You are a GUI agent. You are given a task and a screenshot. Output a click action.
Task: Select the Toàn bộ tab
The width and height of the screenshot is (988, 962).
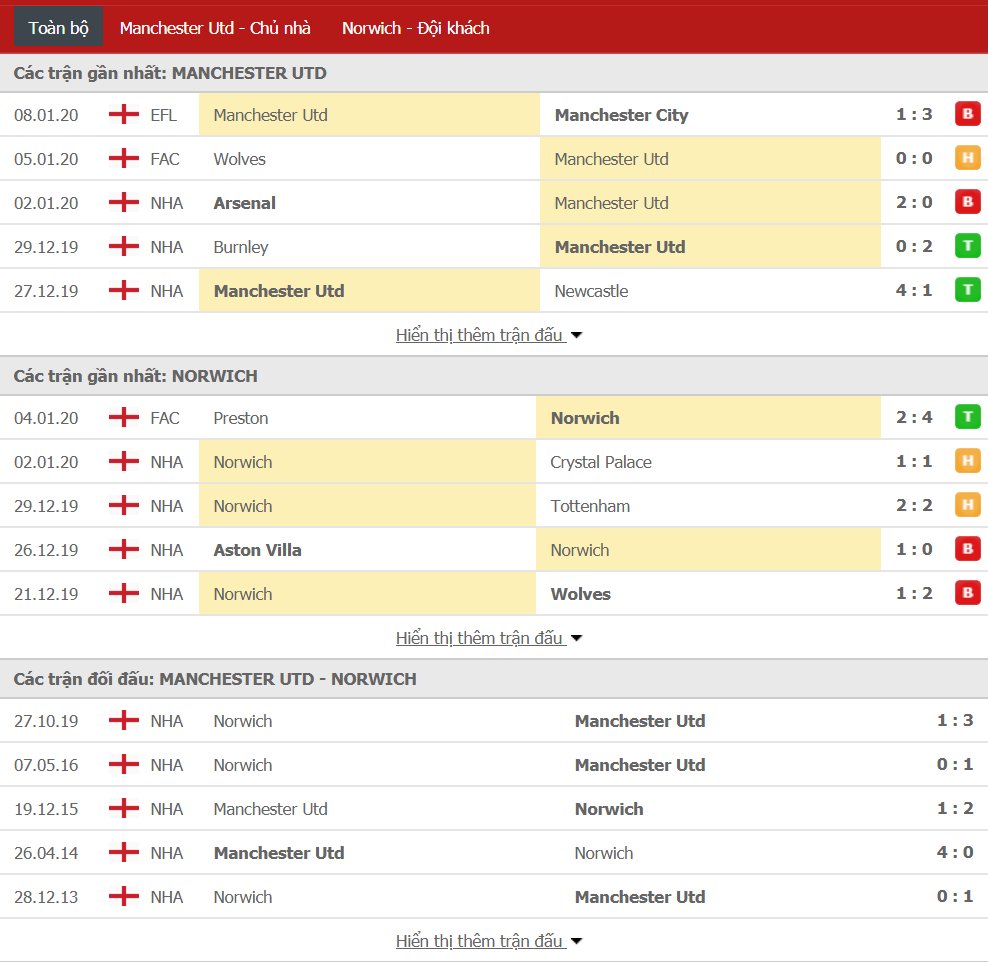(x=59, y=28)
